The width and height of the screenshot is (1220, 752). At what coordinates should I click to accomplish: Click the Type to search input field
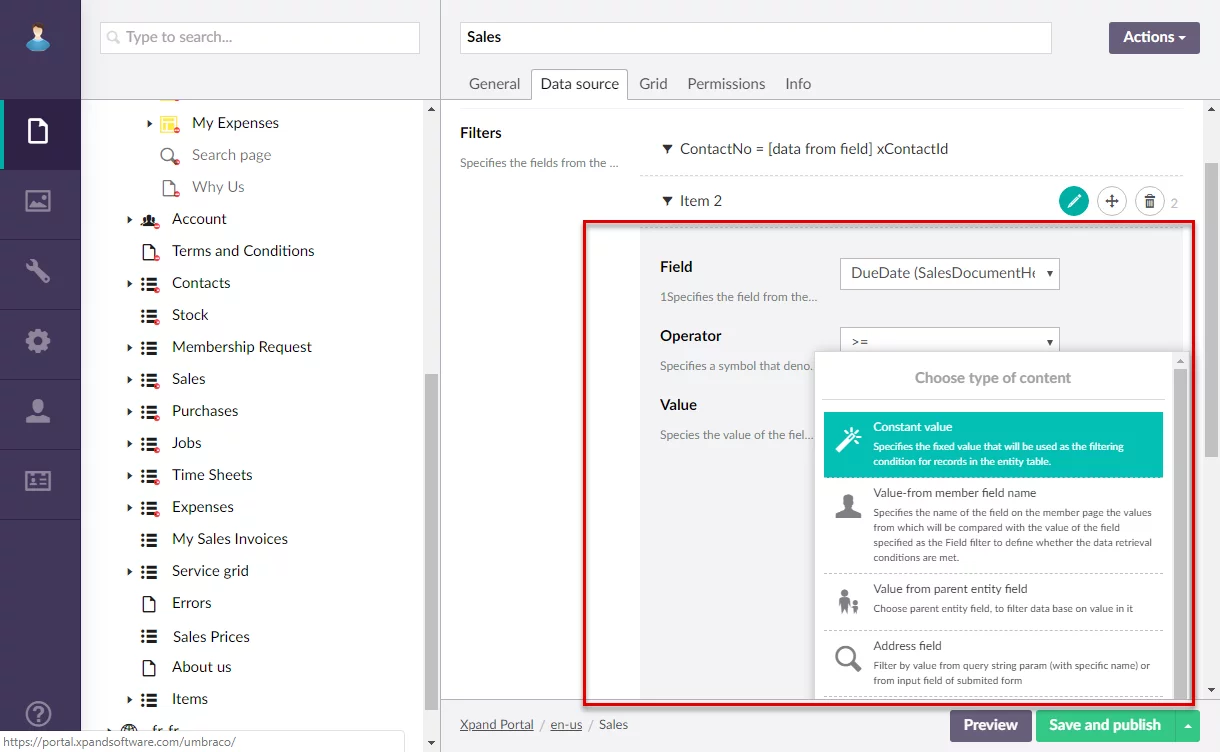click(x=260, y=38)
